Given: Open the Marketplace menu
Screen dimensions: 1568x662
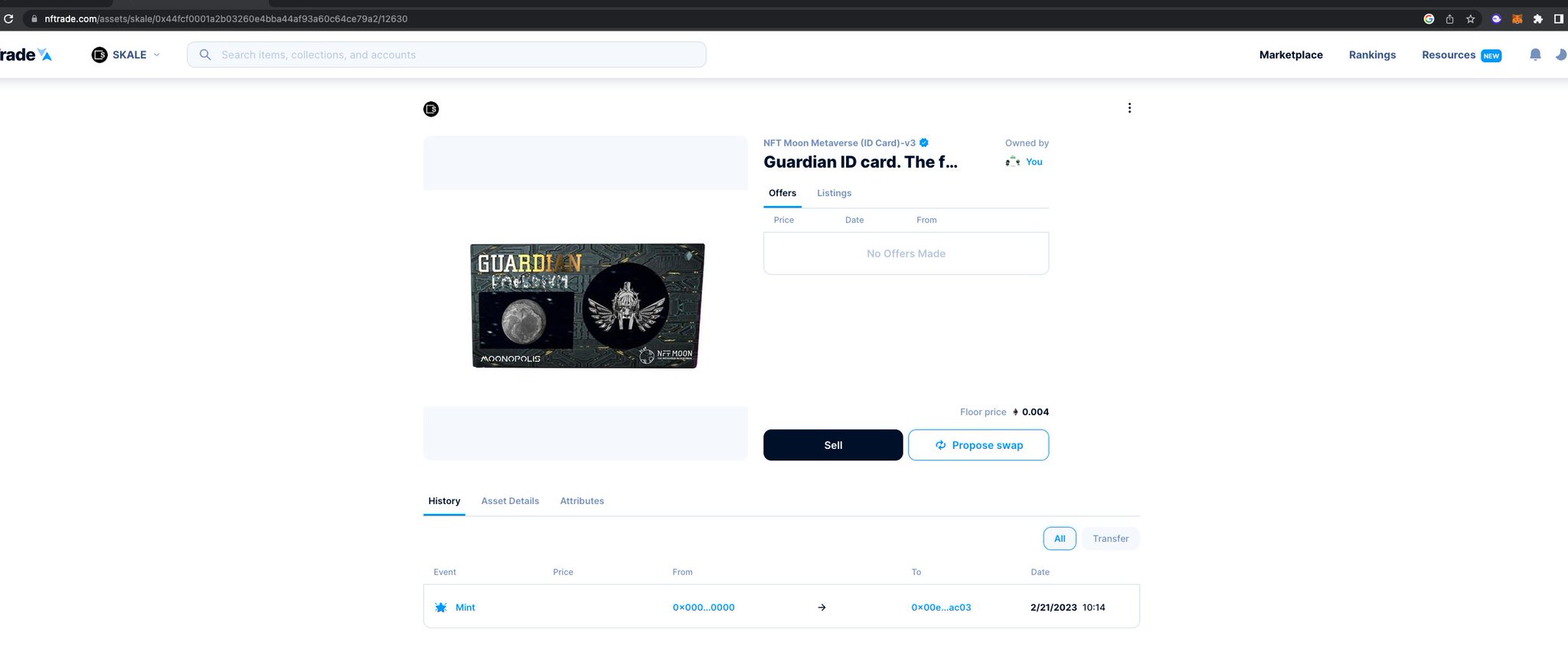Looking at the screenshot, I should pyautogui.click(x=1291, y=54).
